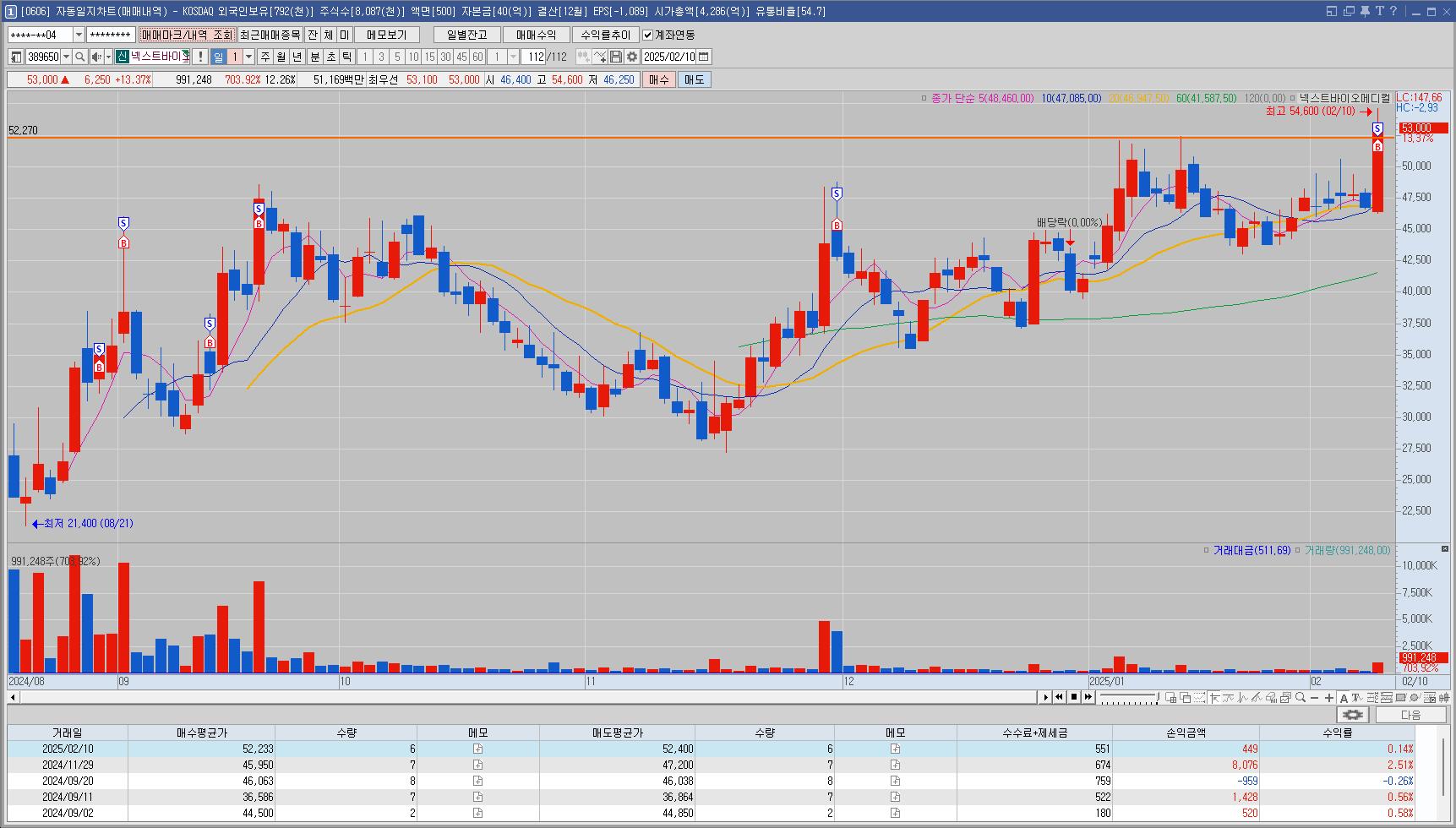Open chart settings gear in toolbar
The width and height of the screenshot is (1456, 828).
point(631,57)
